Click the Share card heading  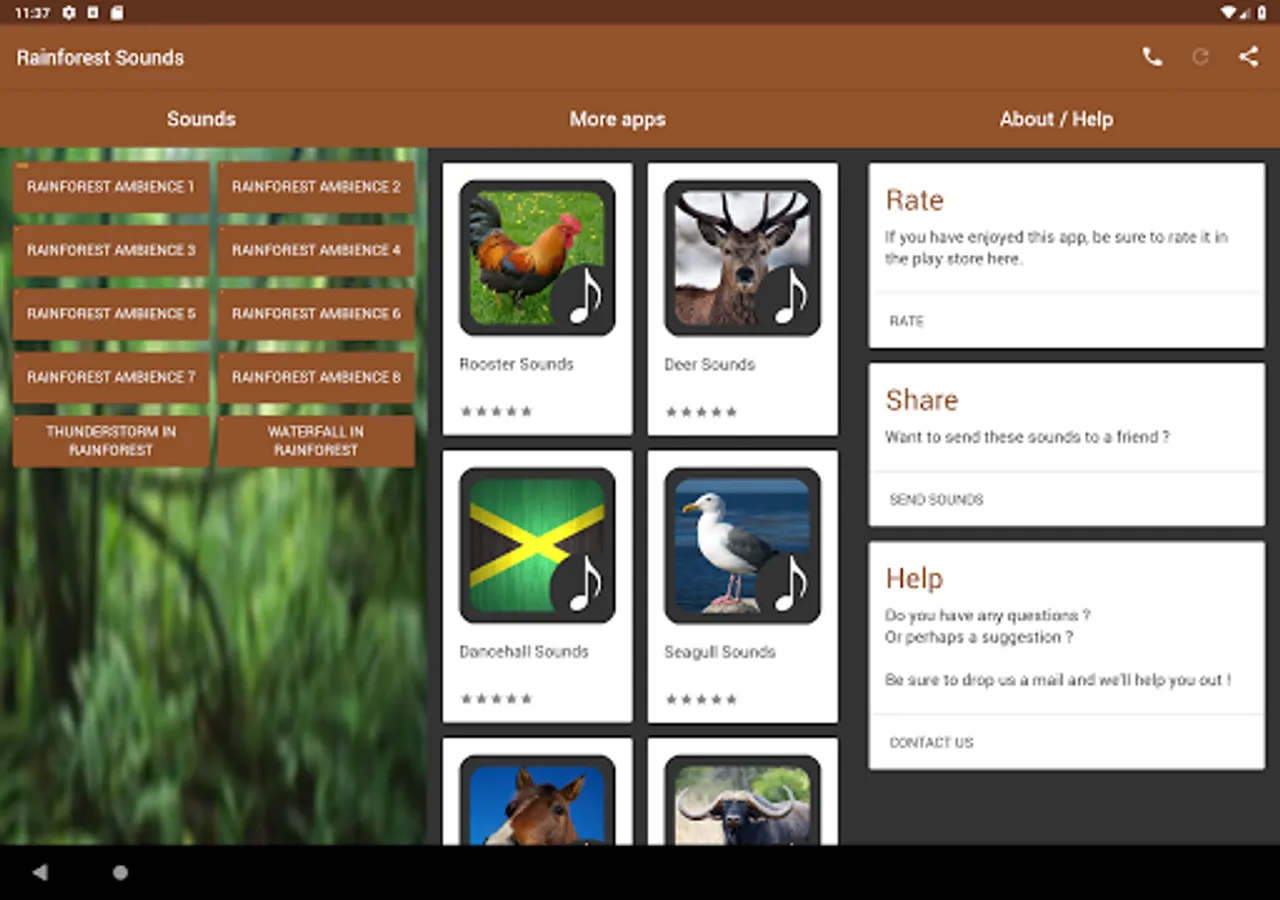[x=921, y=400]
